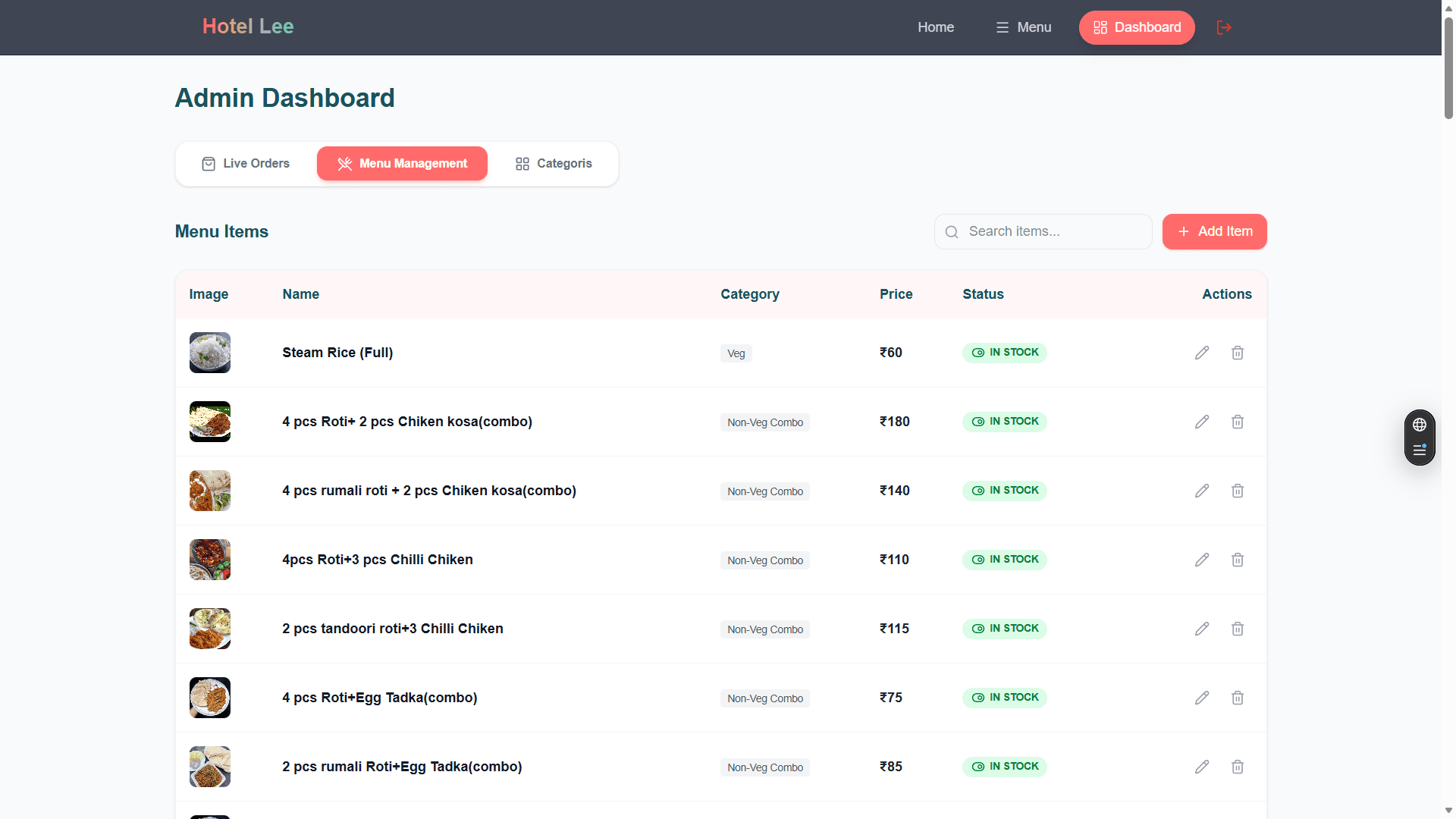Delete the 4 pcs Roti+Egg Tadka item
This screenshot has width=1456, height=819.
(x=1238, y=698)
